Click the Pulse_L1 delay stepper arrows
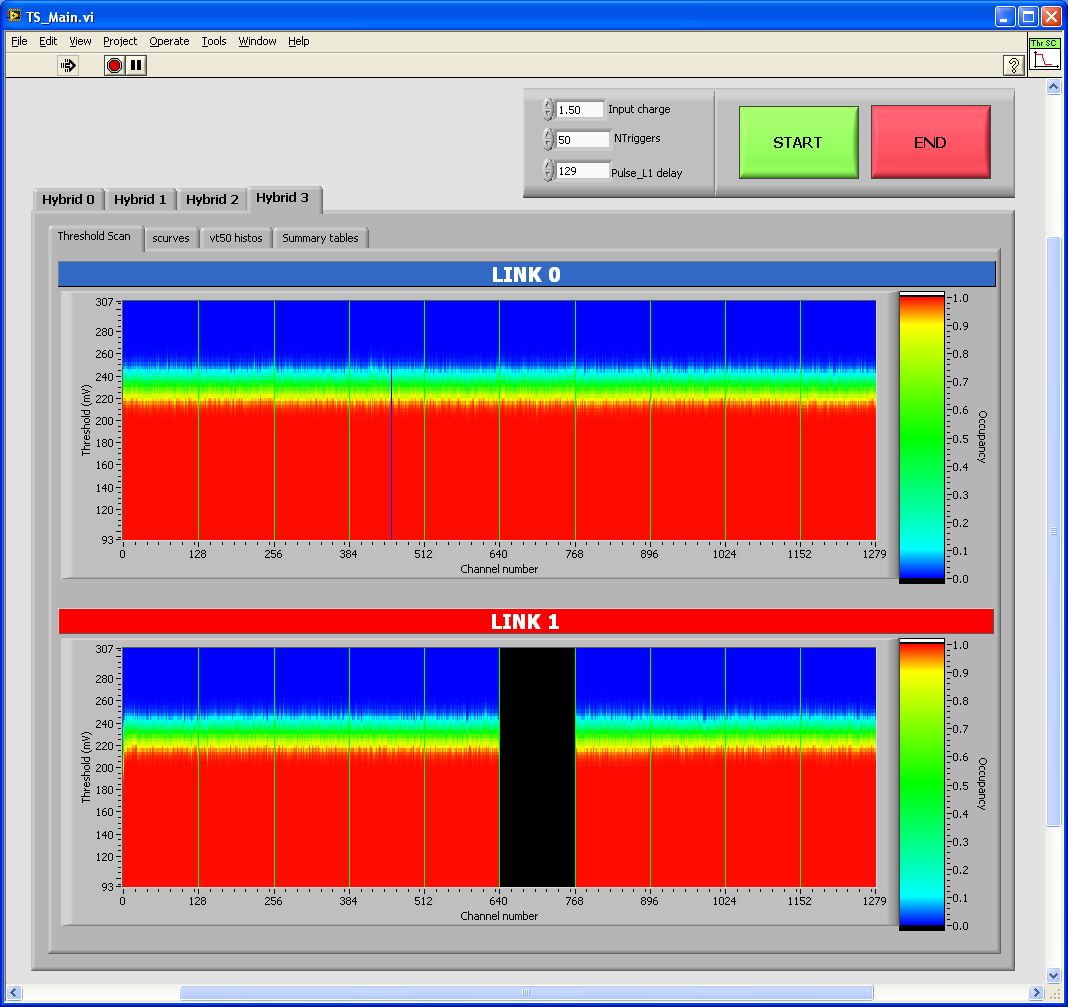The image size is (1068, 1007). (x=548, y=171)
